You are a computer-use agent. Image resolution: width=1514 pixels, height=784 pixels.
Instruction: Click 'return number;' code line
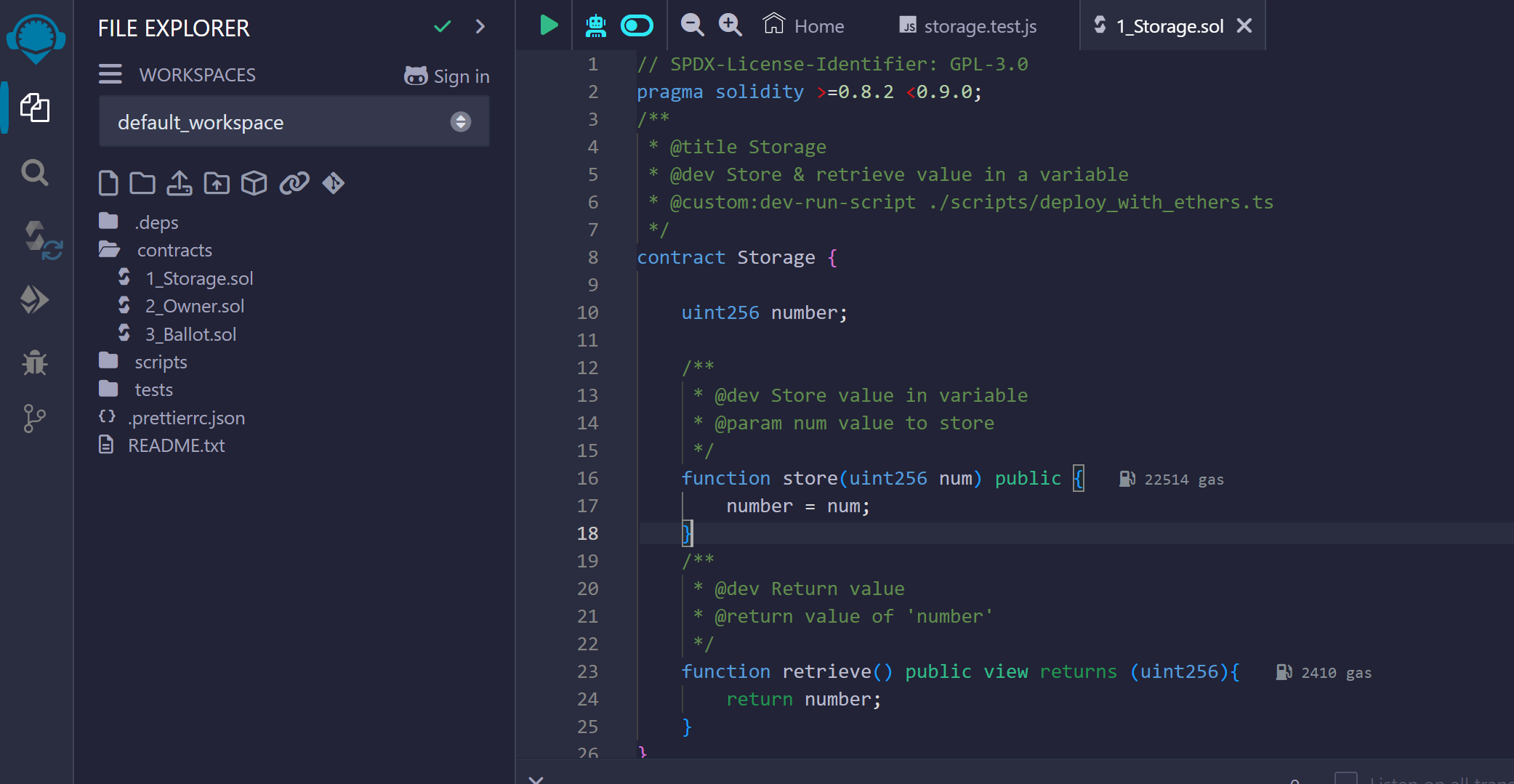[x=803, y=699]
